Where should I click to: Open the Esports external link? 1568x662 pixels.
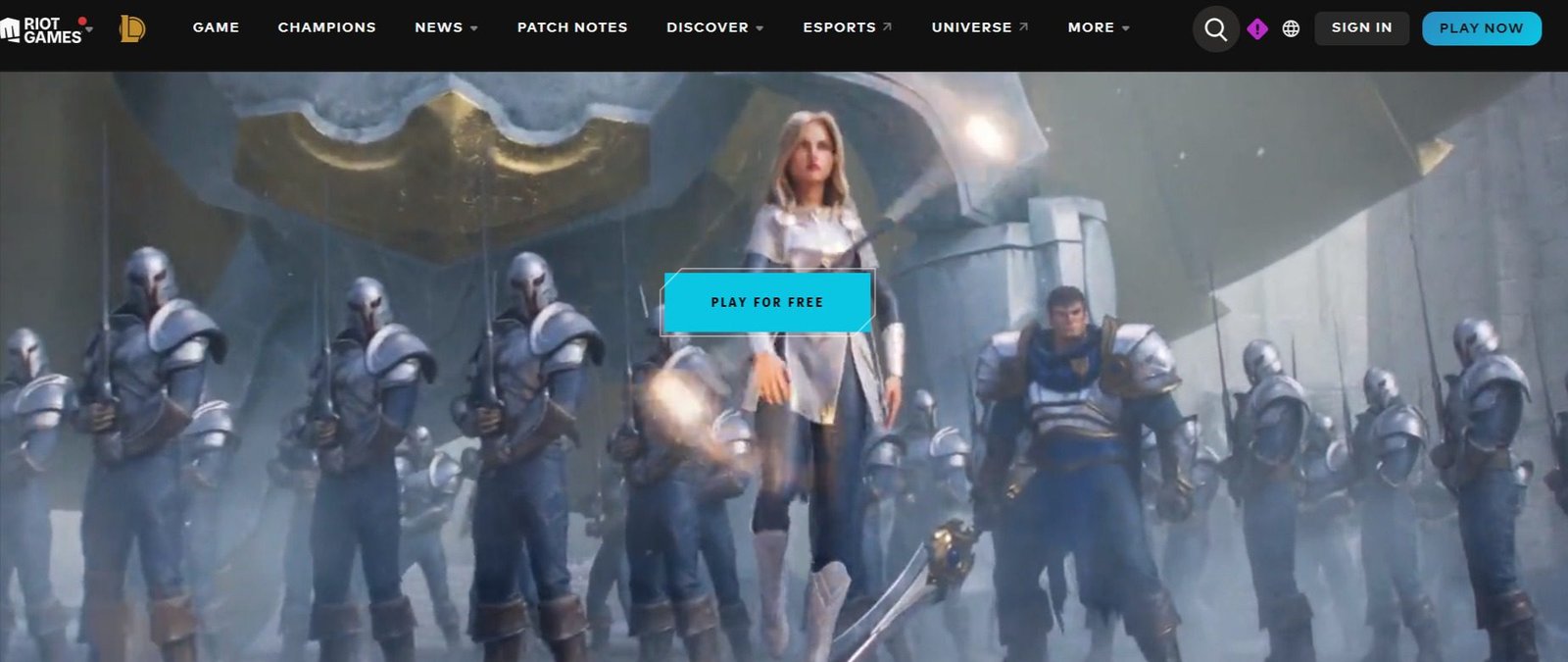click(x=839, y=27)
